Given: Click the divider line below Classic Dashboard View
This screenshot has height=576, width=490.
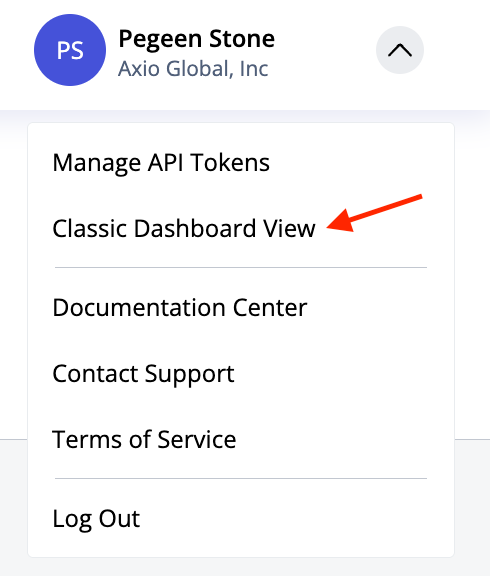Looking at the screenshot, I should pos(241,267).
